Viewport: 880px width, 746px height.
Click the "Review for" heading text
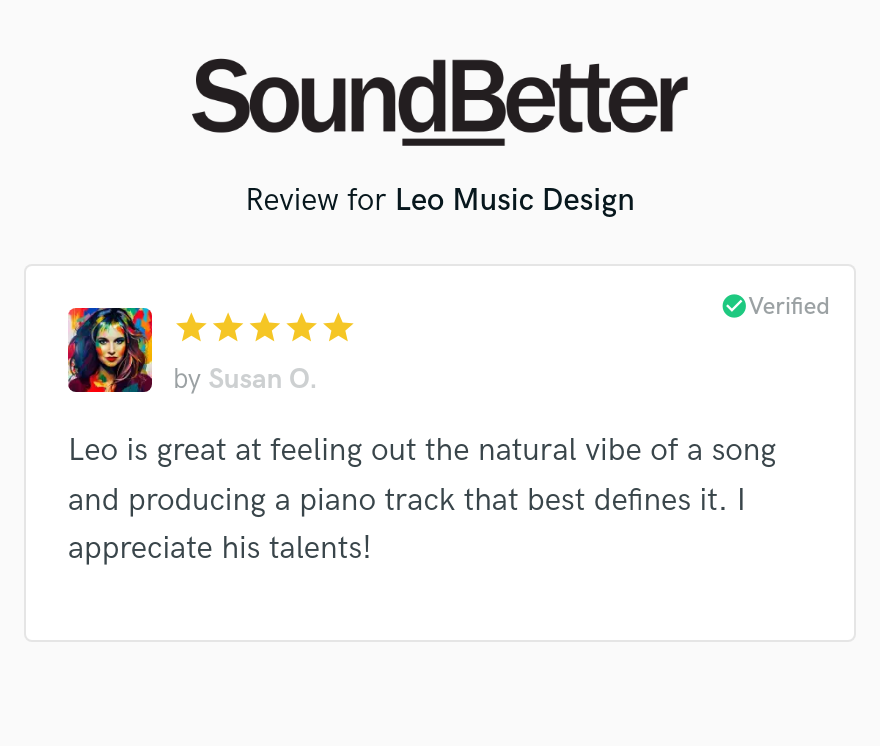pyautogui.click(x=316, y=200)
